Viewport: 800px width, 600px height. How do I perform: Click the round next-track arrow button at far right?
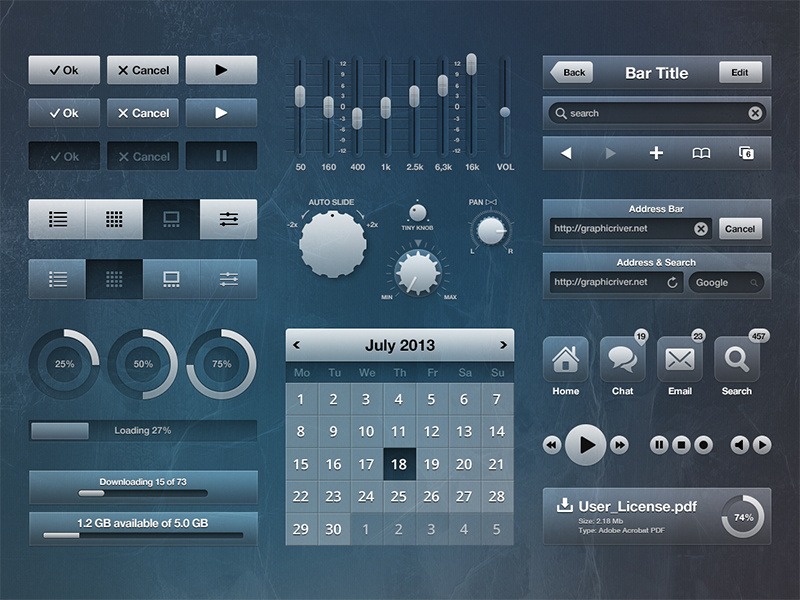pos(762,445)
